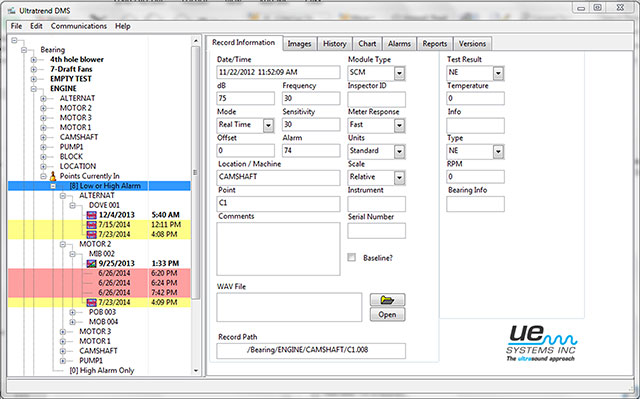Click the Bearing Info field
The width and height of the screenshot is (640, 399).
tap(475, 204)
